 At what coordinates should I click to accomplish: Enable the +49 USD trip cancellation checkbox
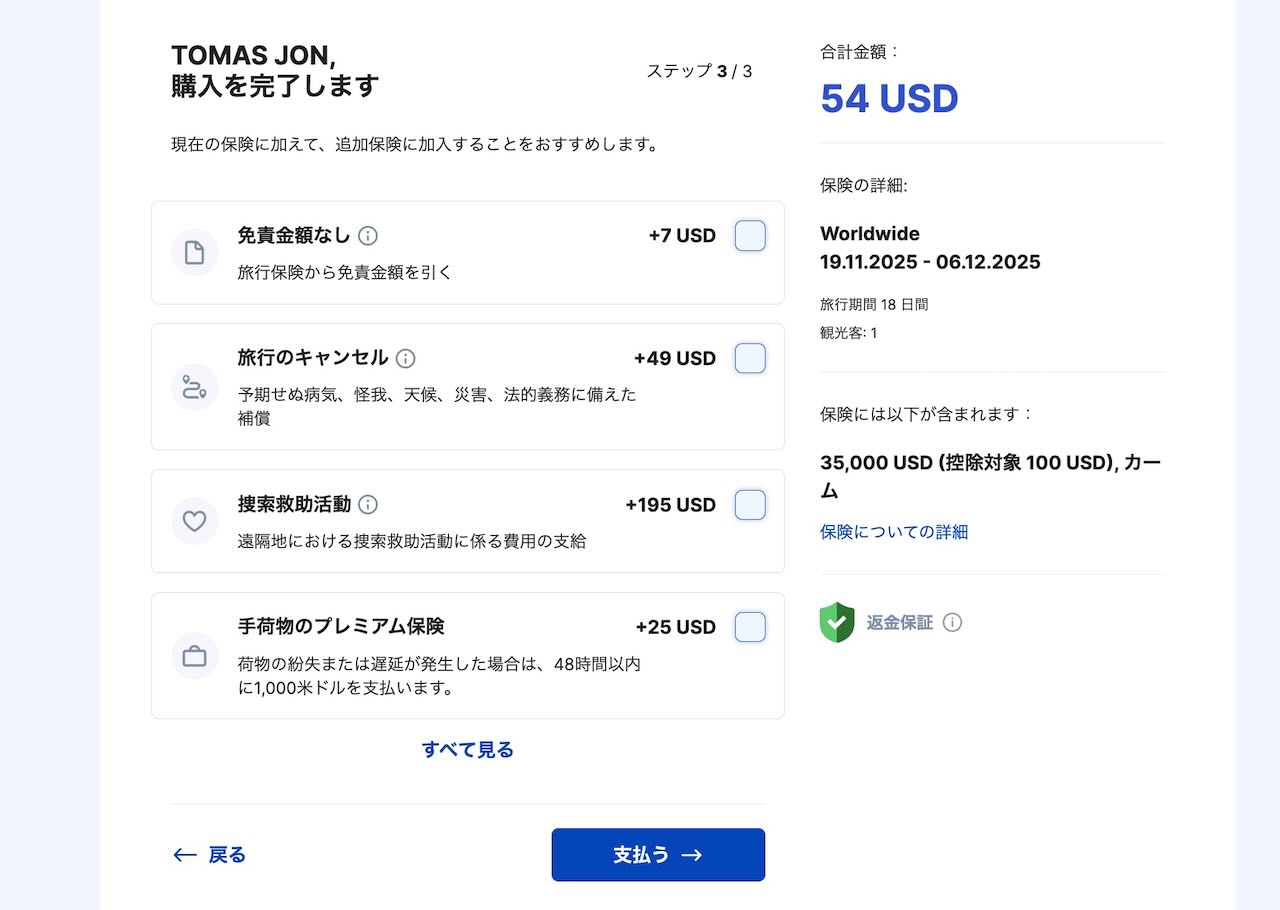click(750, 358)
